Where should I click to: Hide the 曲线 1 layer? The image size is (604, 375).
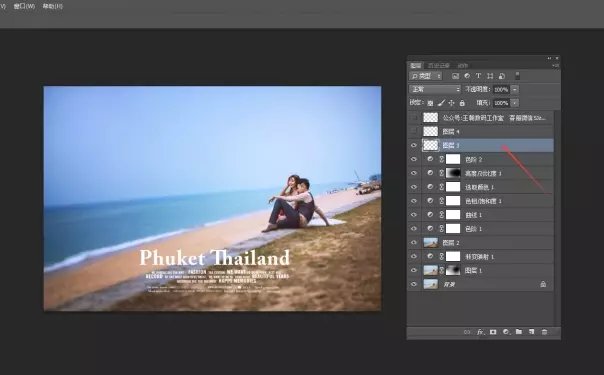pos(414,215)
